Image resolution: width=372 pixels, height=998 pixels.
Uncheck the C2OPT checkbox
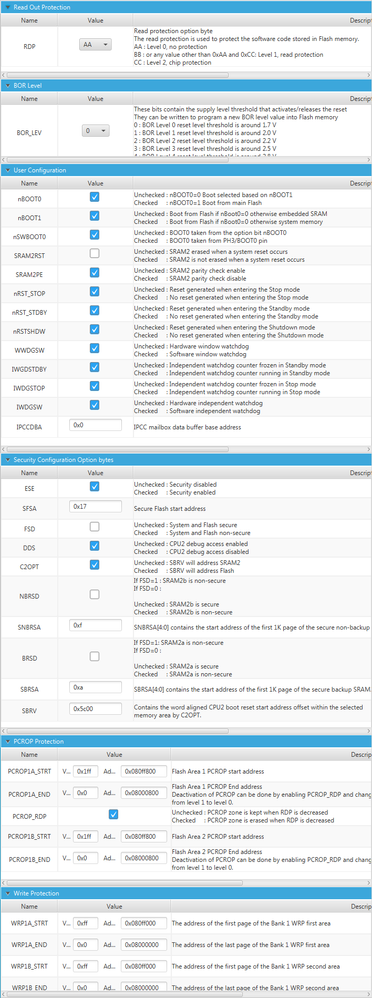point(94,565)
